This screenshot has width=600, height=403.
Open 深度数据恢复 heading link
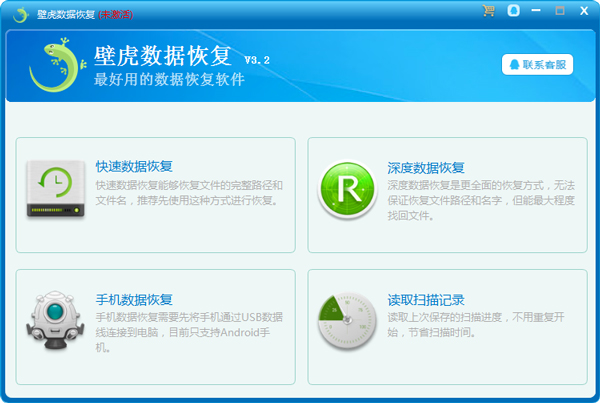[426, 168]
